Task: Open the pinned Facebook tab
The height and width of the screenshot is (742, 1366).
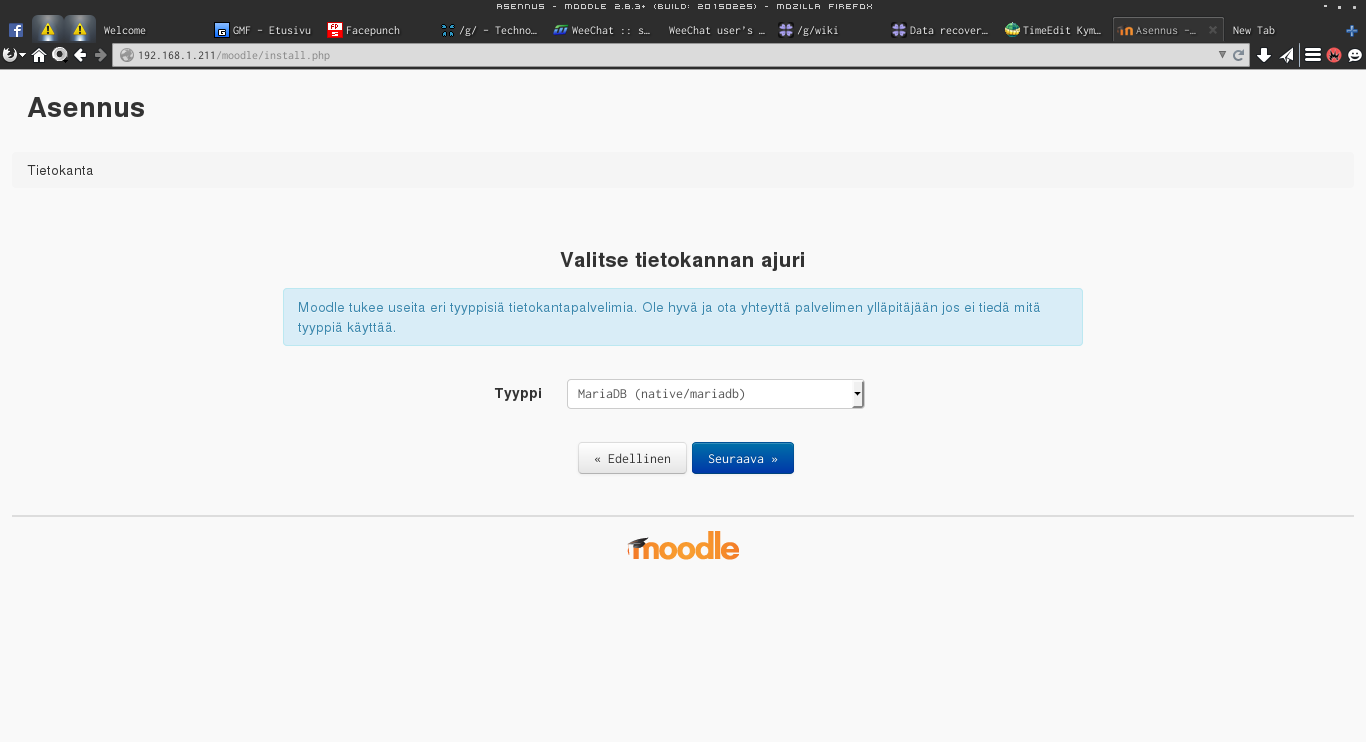Action: [x=16, y=30]
